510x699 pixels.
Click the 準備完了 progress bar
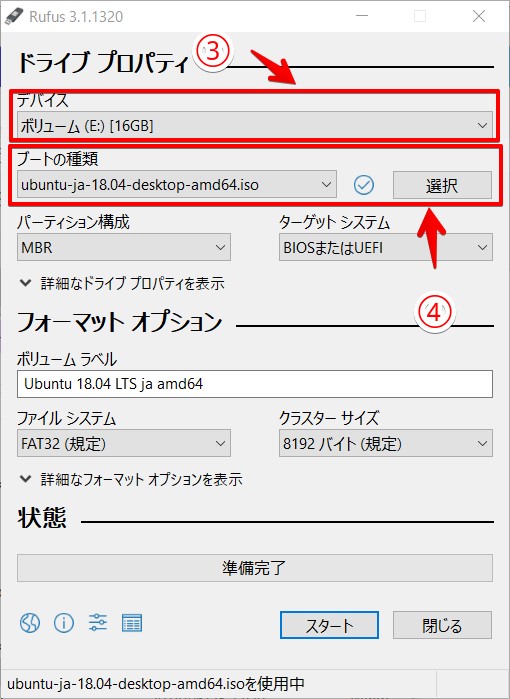[x=255, y=568]
